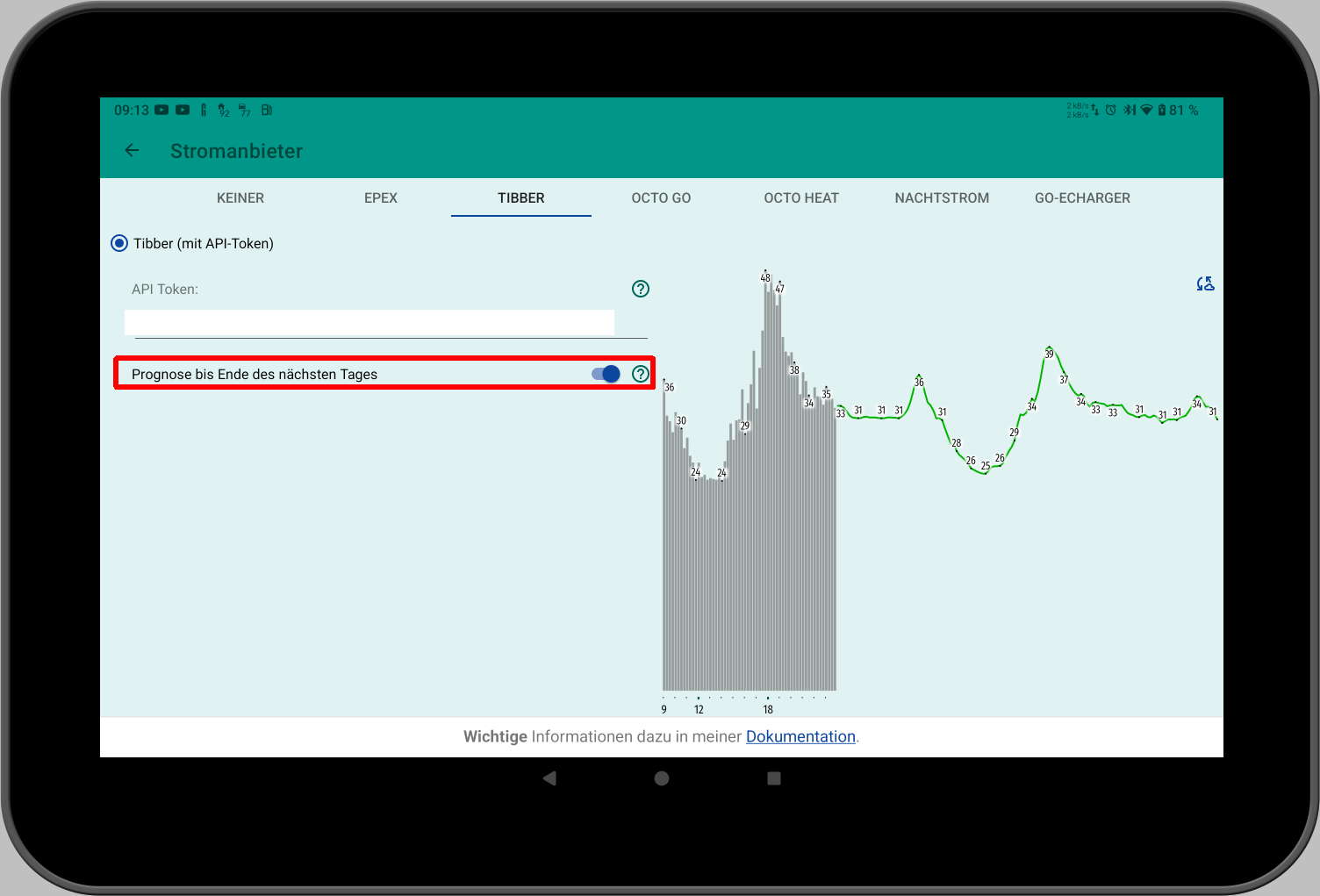Disable Prognose bis Ende des nächsten Tages
Image resolution: width=1320 pixels, height=896 pixels.
(x=606, y=374)
